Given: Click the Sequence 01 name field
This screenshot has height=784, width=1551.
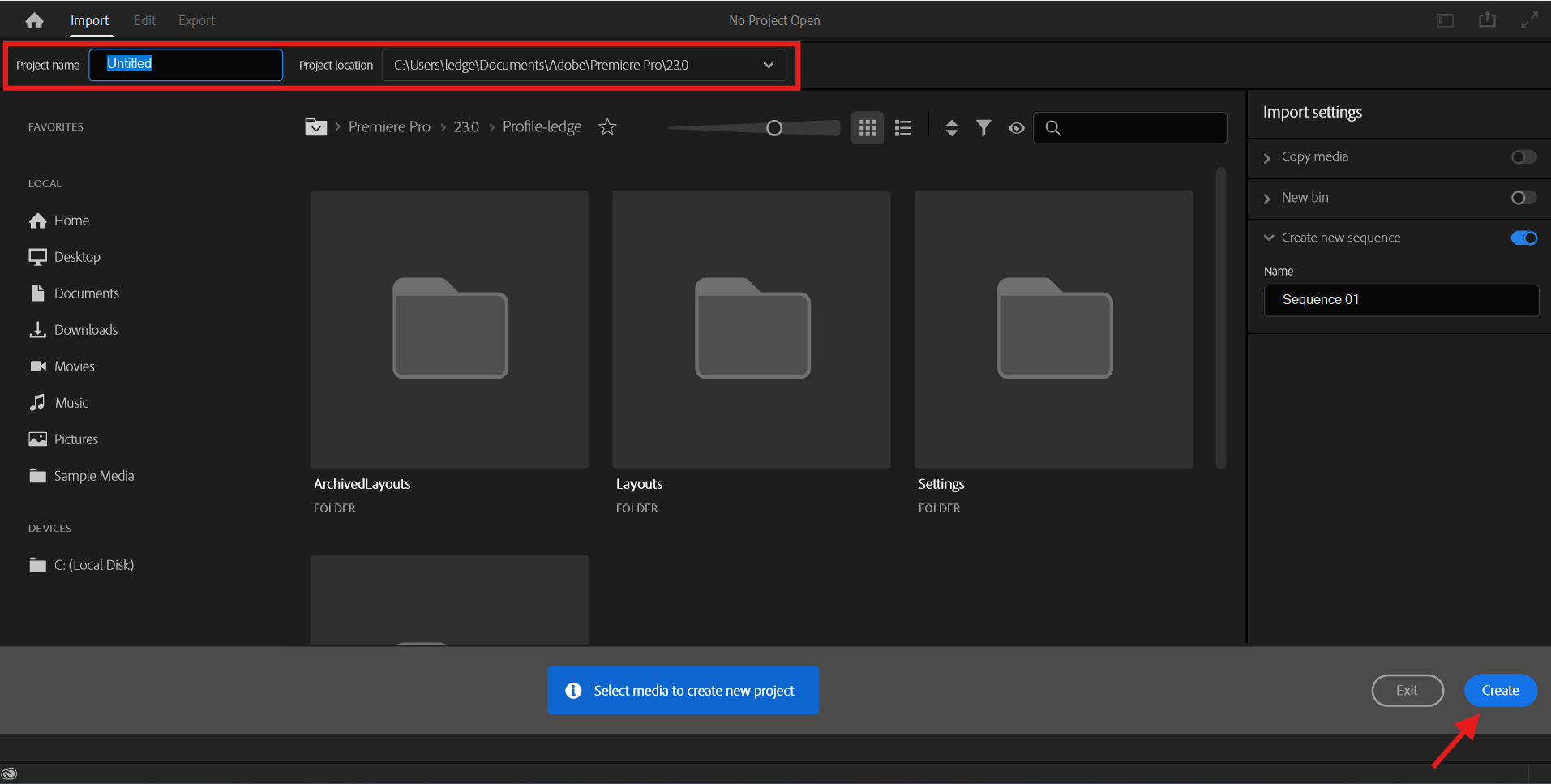Looking at the screenshot, I should 1400,300.
